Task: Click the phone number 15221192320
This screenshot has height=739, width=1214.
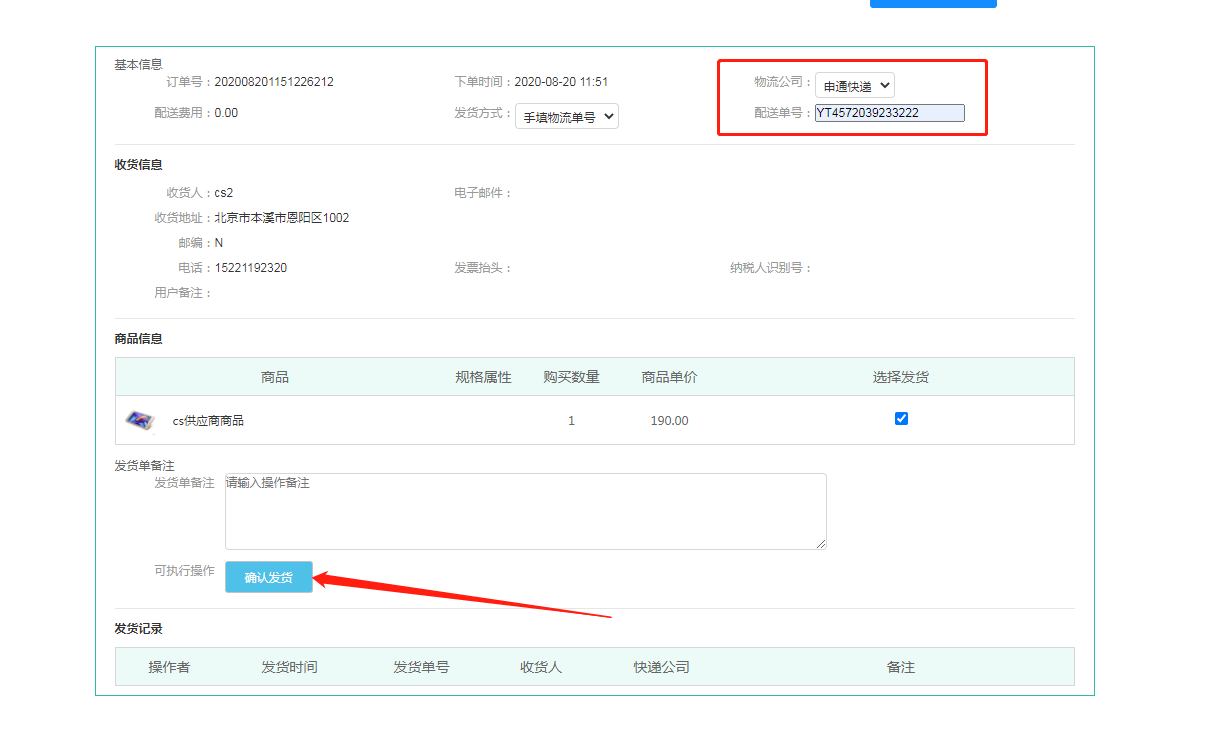Action: coord(251,268)
